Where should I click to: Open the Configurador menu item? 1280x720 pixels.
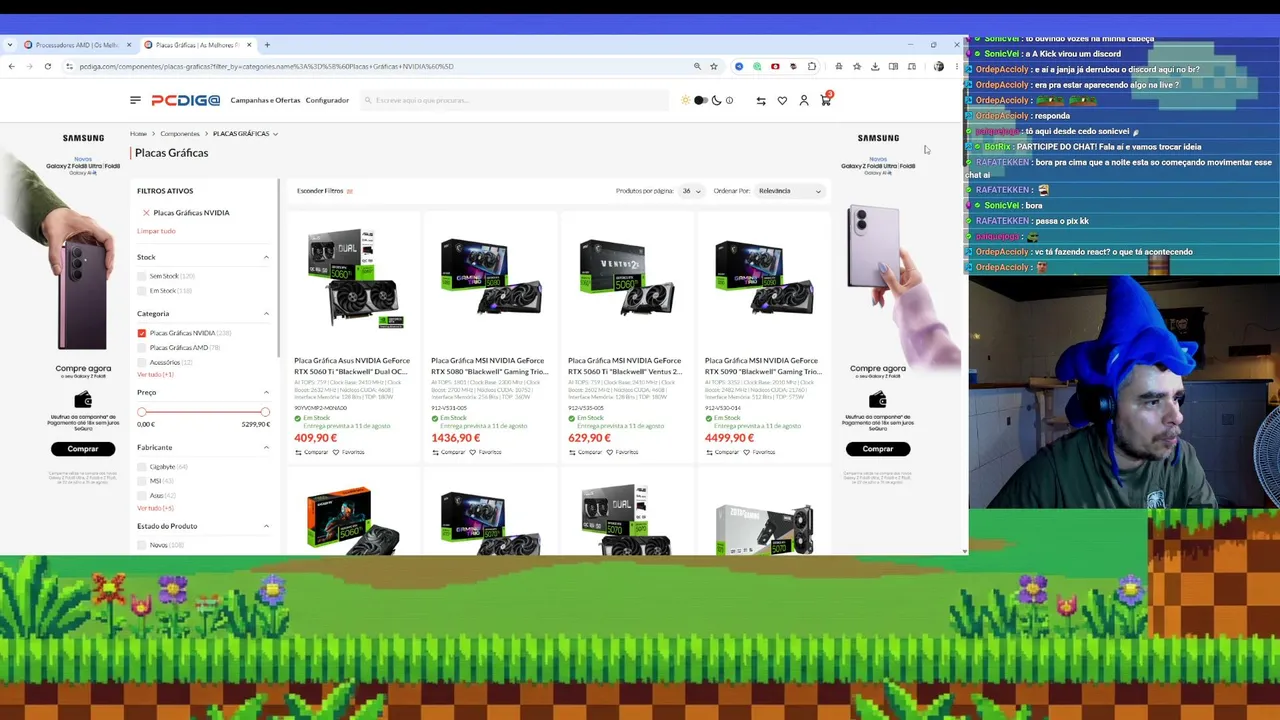point(327,100)
